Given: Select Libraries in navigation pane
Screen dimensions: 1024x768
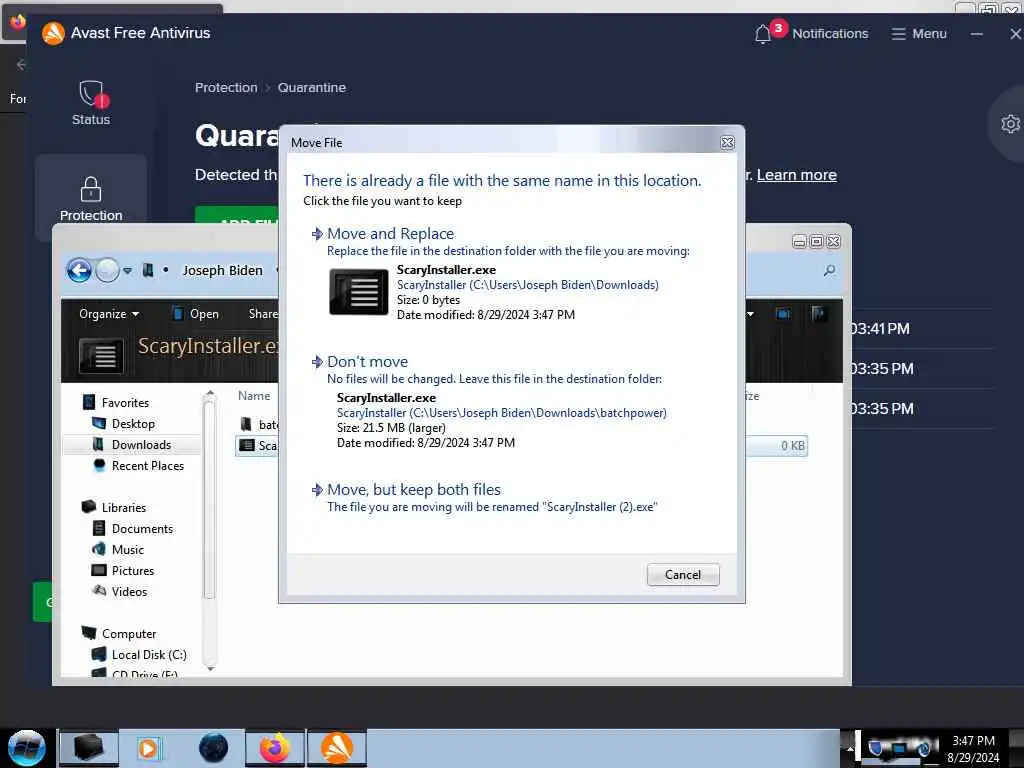Looking at the screenshot, I should coord(114,507).
